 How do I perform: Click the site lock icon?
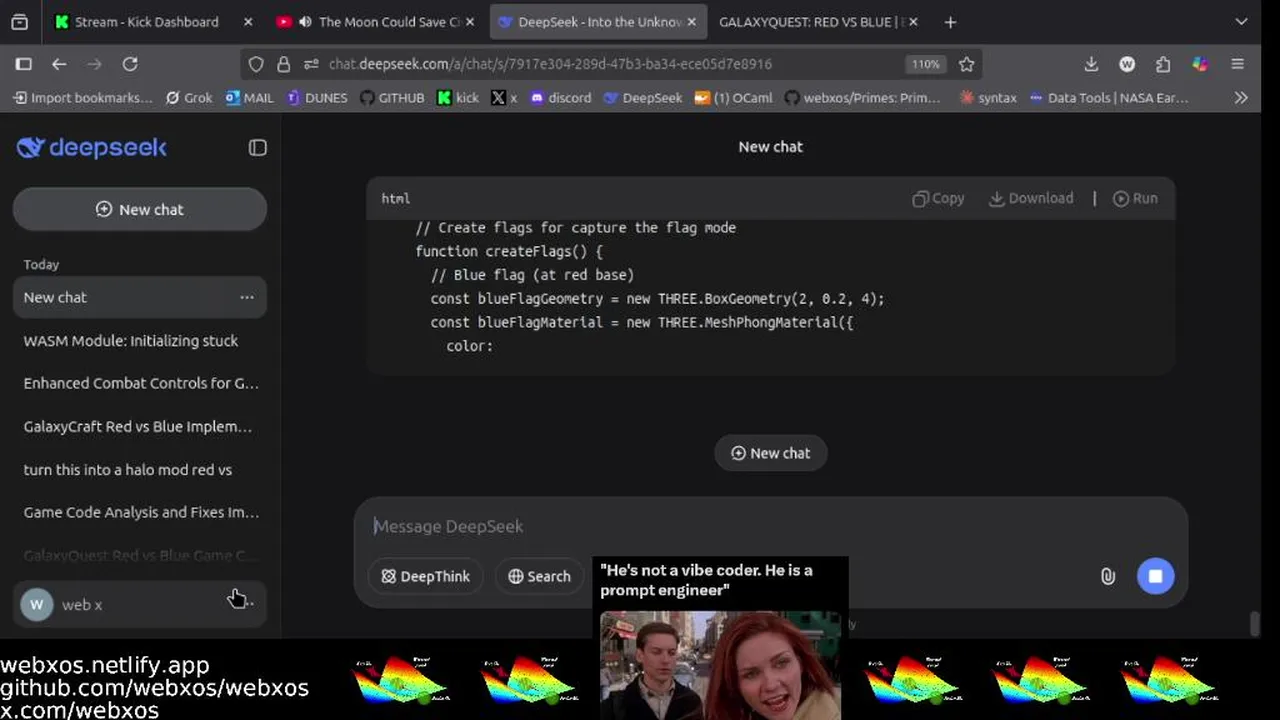tap(284, 64)
